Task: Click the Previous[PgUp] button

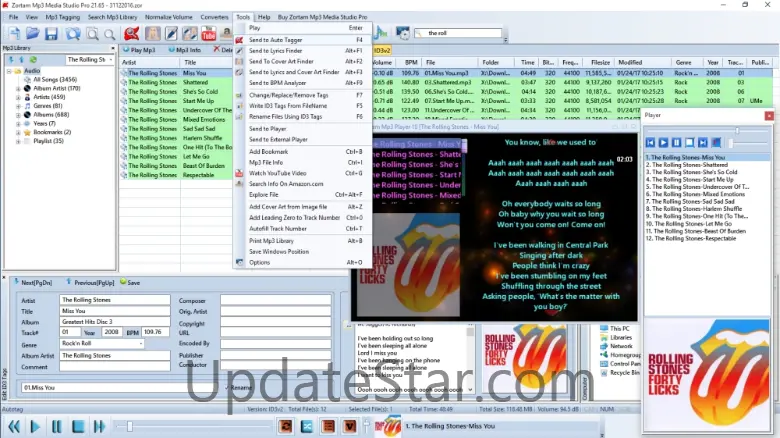Action: [90, 283]
